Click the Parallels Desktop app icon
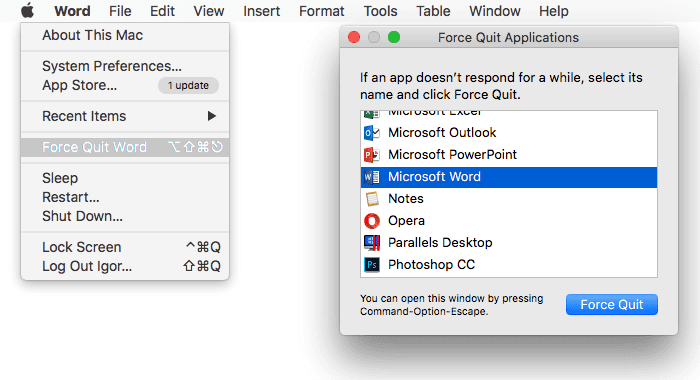This screenshot has width=700, height=380. pyautogui.click(x=371, y=242)
